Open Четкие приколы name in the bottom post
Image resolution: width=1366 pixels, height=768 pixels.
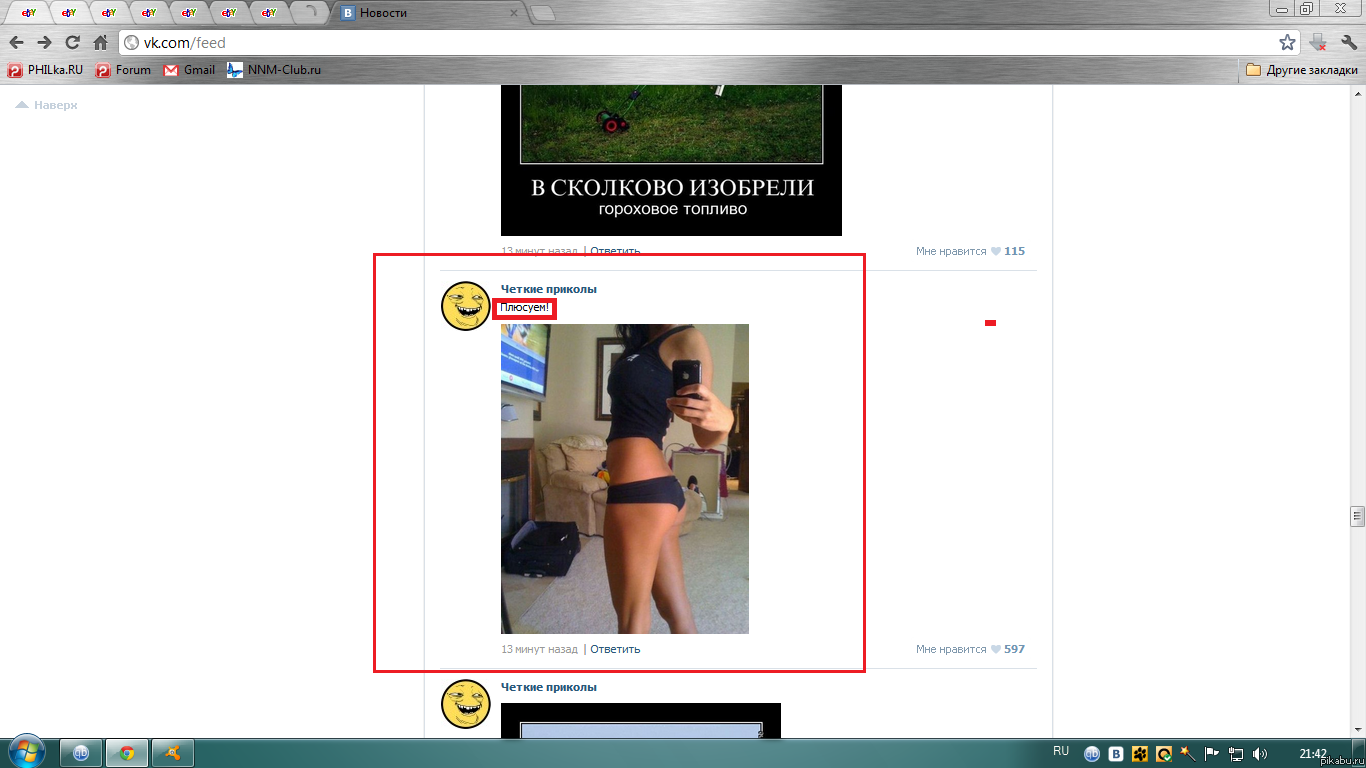pyautogui.click(x=548, y=687)
